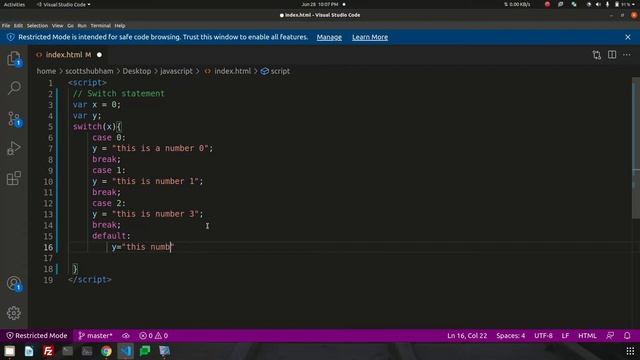This screenshot has height=360, width=640.
Task: Open the Files manager in the dock
Action: (9, 351)
